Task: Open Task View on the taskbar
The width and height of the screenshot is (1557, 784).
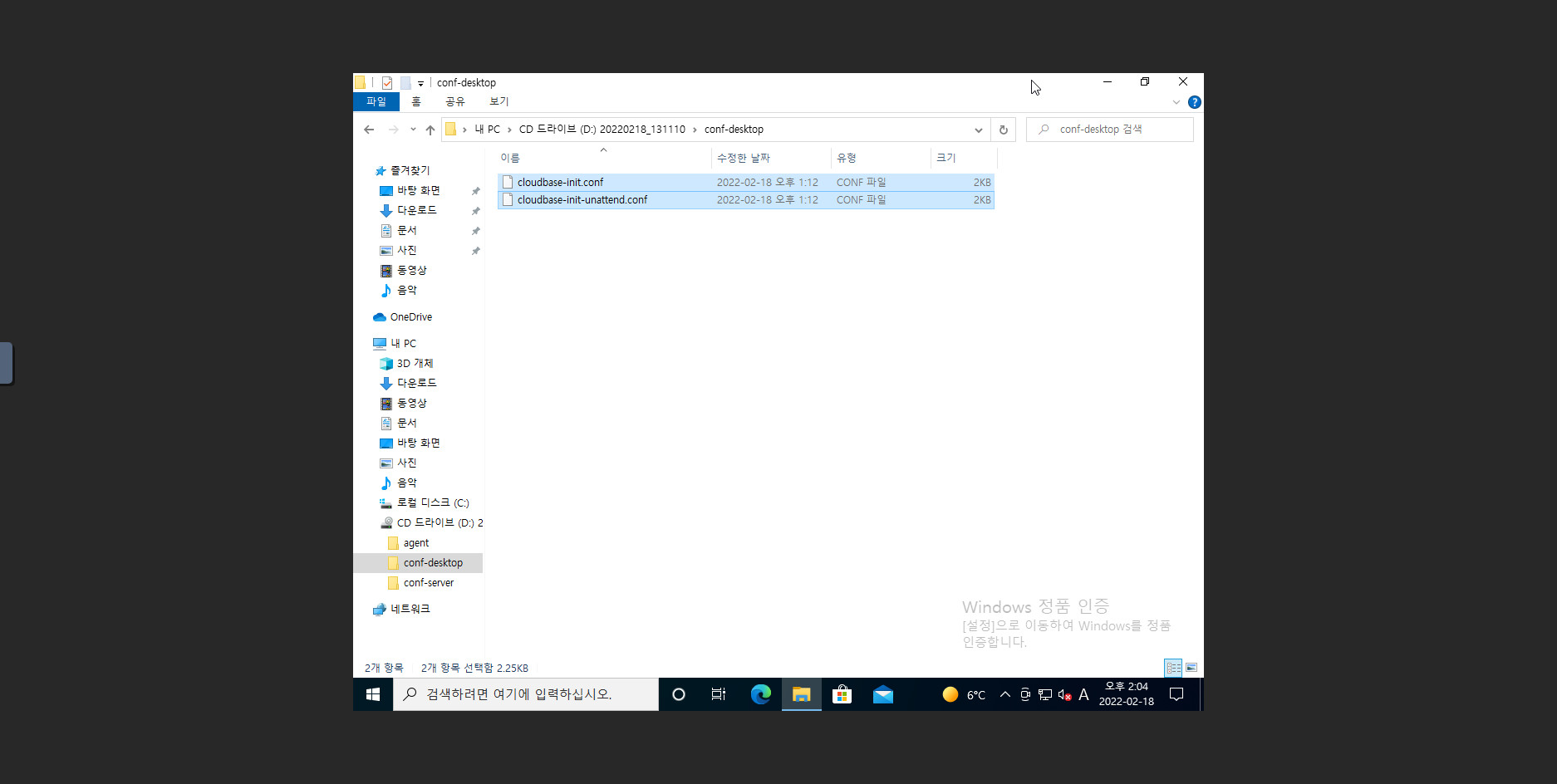Action: 719,694
